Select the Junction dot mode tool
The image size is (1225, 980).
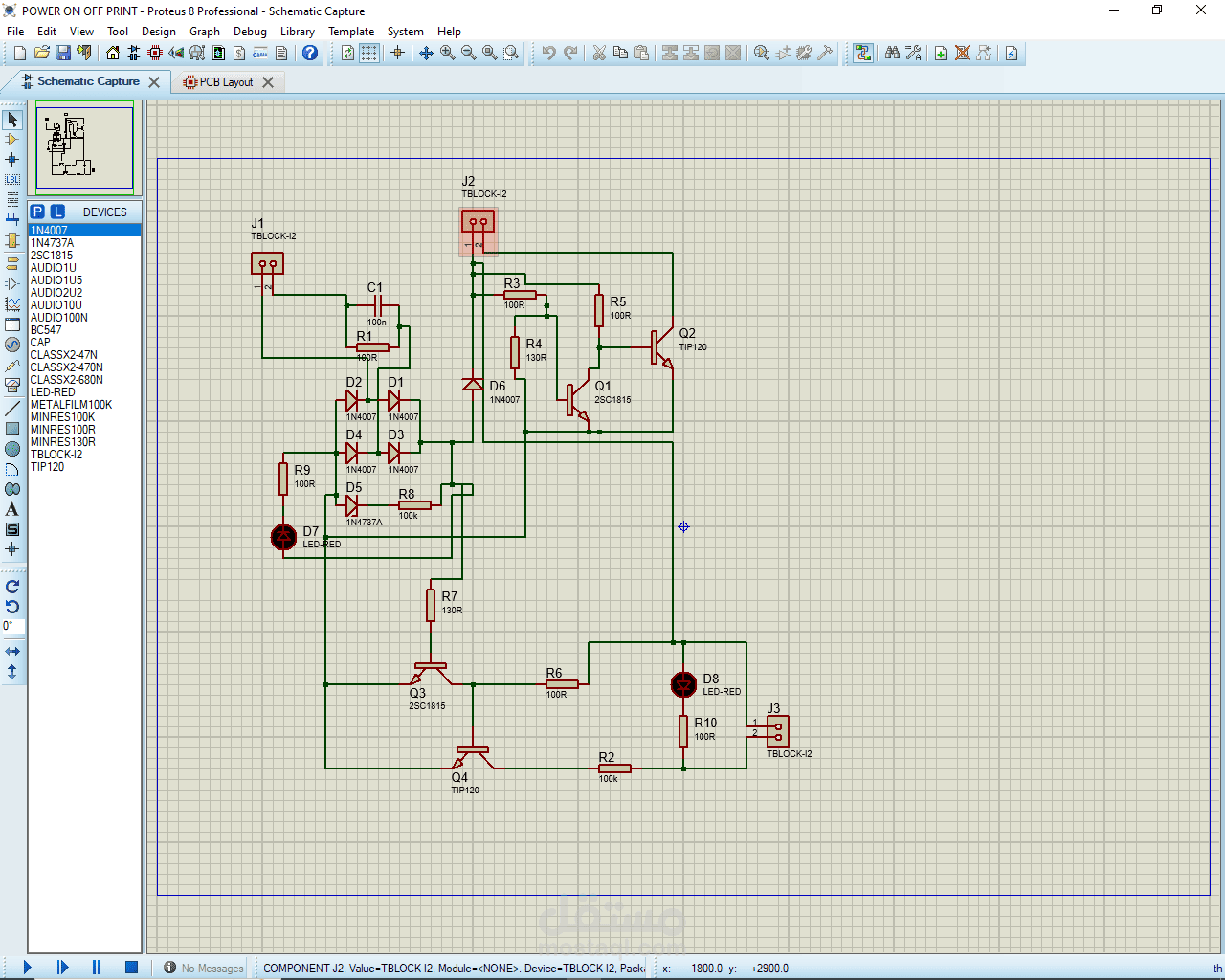click(12, 160)
